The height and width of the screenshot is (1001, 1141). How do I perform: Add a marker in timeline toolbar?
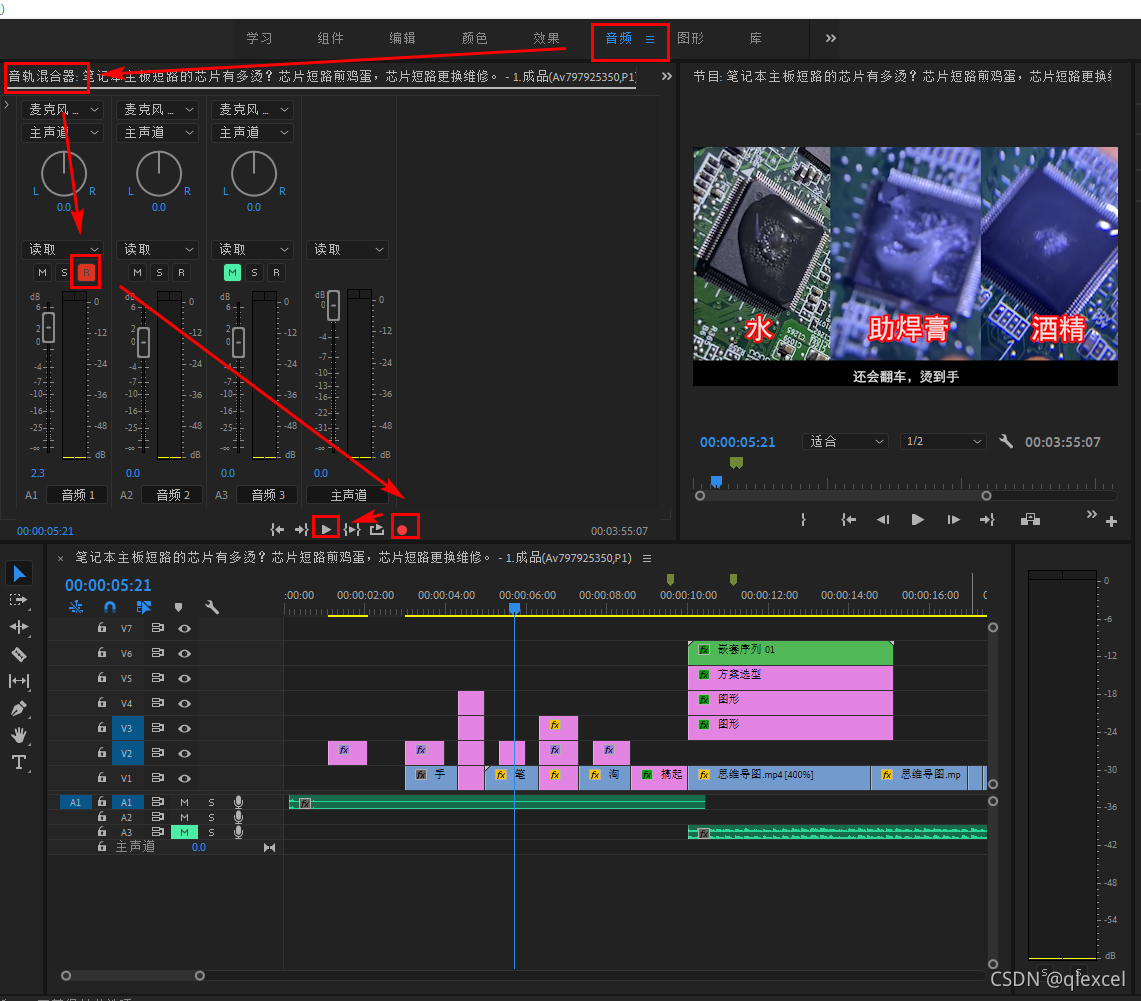tap(178, 607)
